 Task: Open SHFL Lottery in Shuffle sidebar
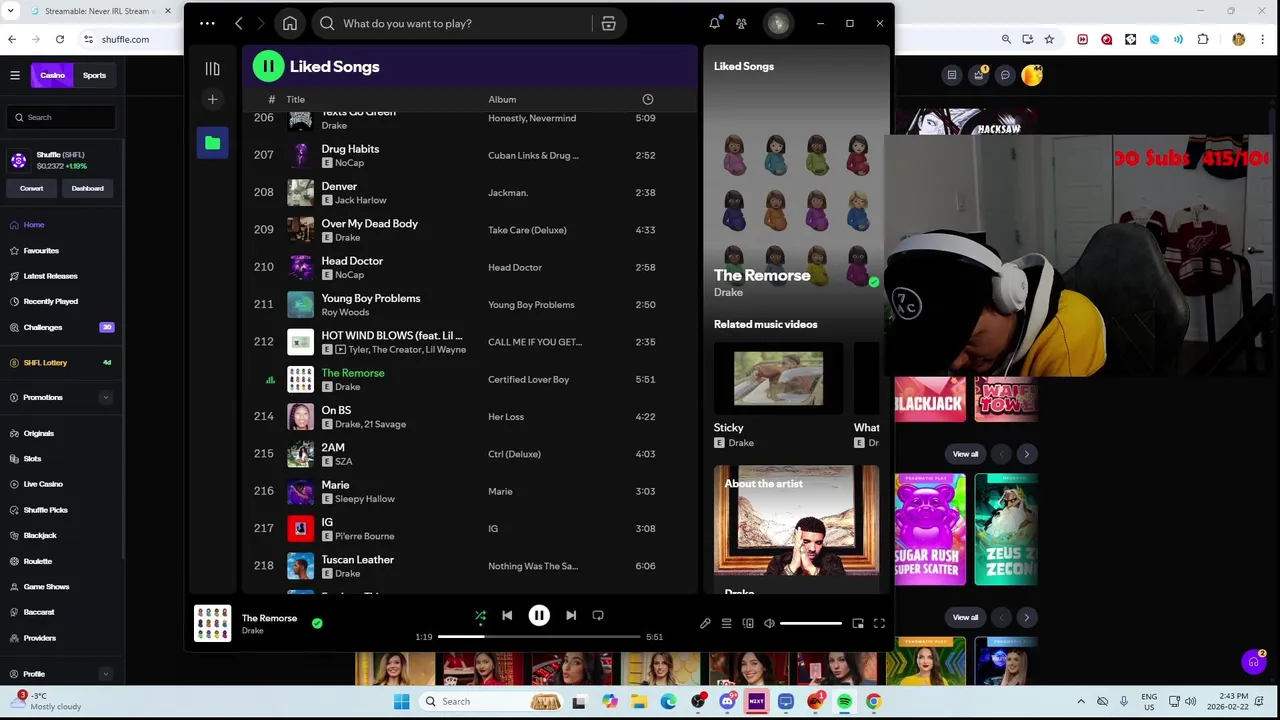(45, 363)
